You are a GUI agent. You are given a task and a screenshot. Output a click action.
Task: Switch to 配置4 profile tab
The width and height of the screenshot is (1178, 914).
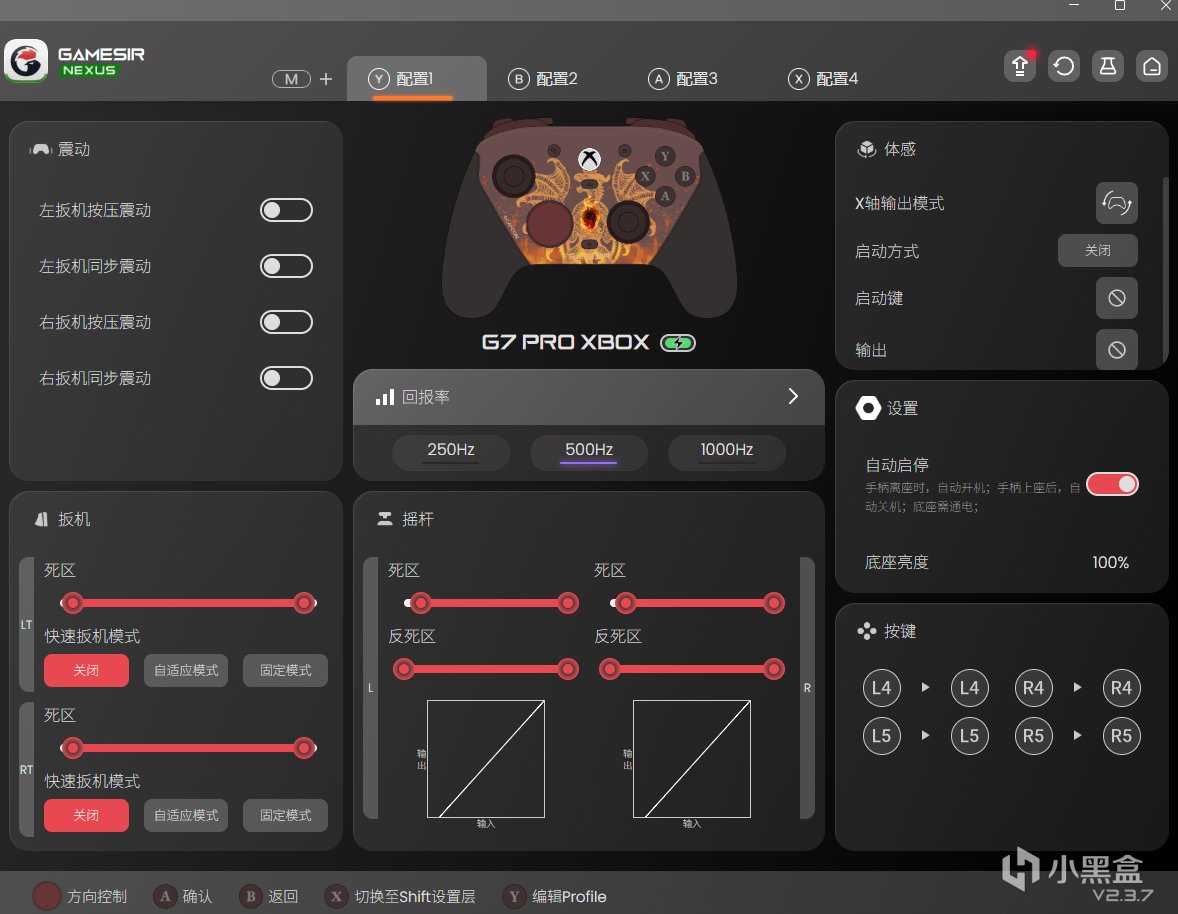pos(823,79)
